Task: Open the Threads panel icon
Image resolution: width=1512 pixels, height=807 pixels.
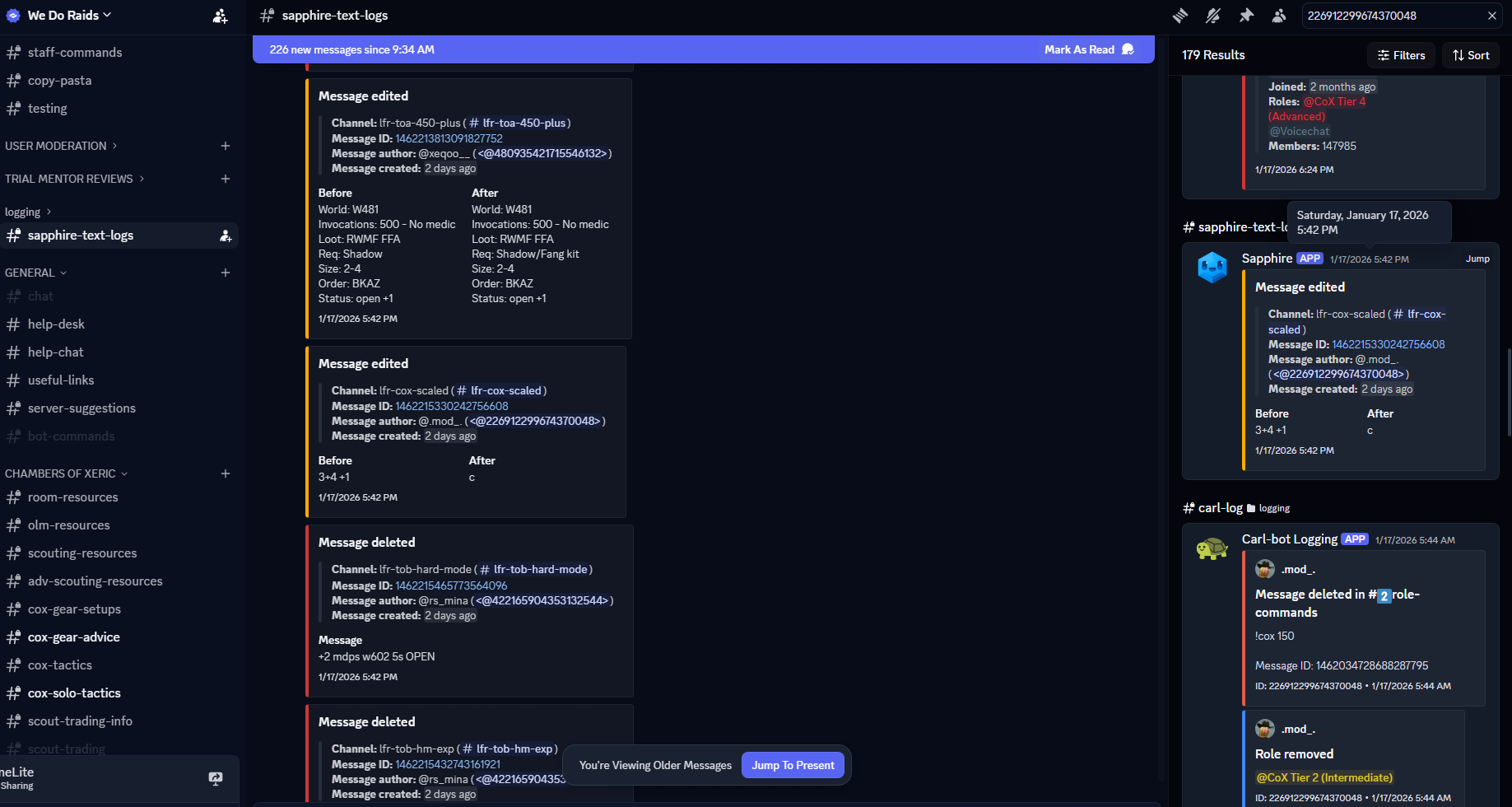Action: click(x=1180, y=16)
